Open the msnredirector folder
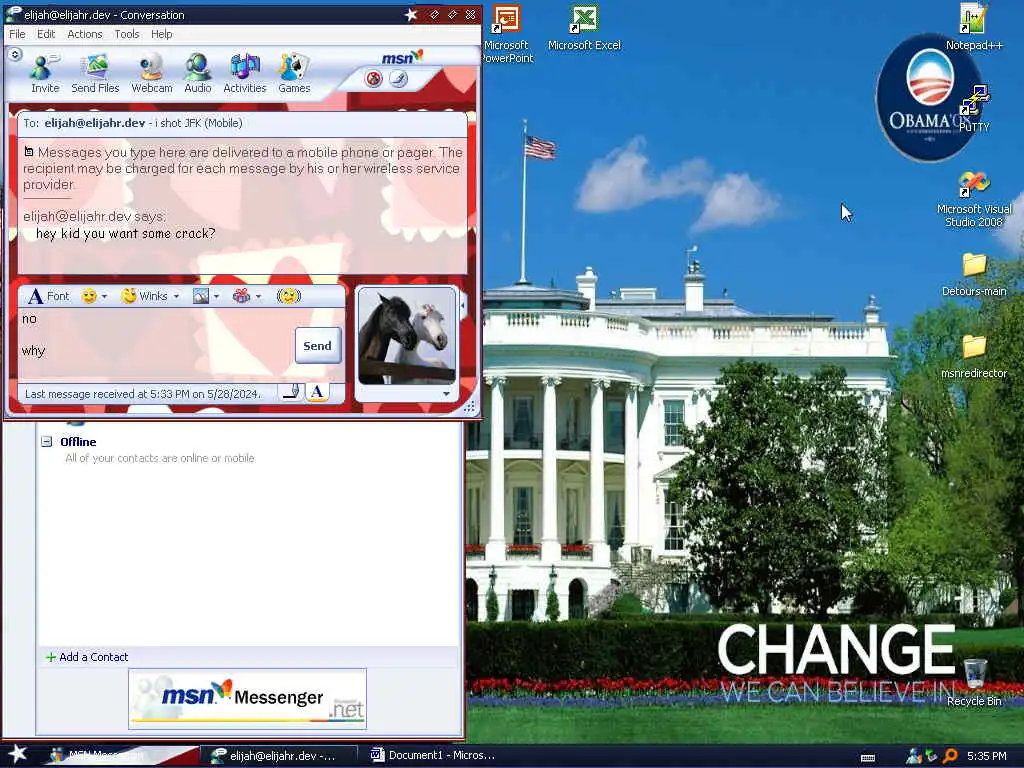Image resolution: width=1024 pixels, height=768 pixels. coord(974,357)
